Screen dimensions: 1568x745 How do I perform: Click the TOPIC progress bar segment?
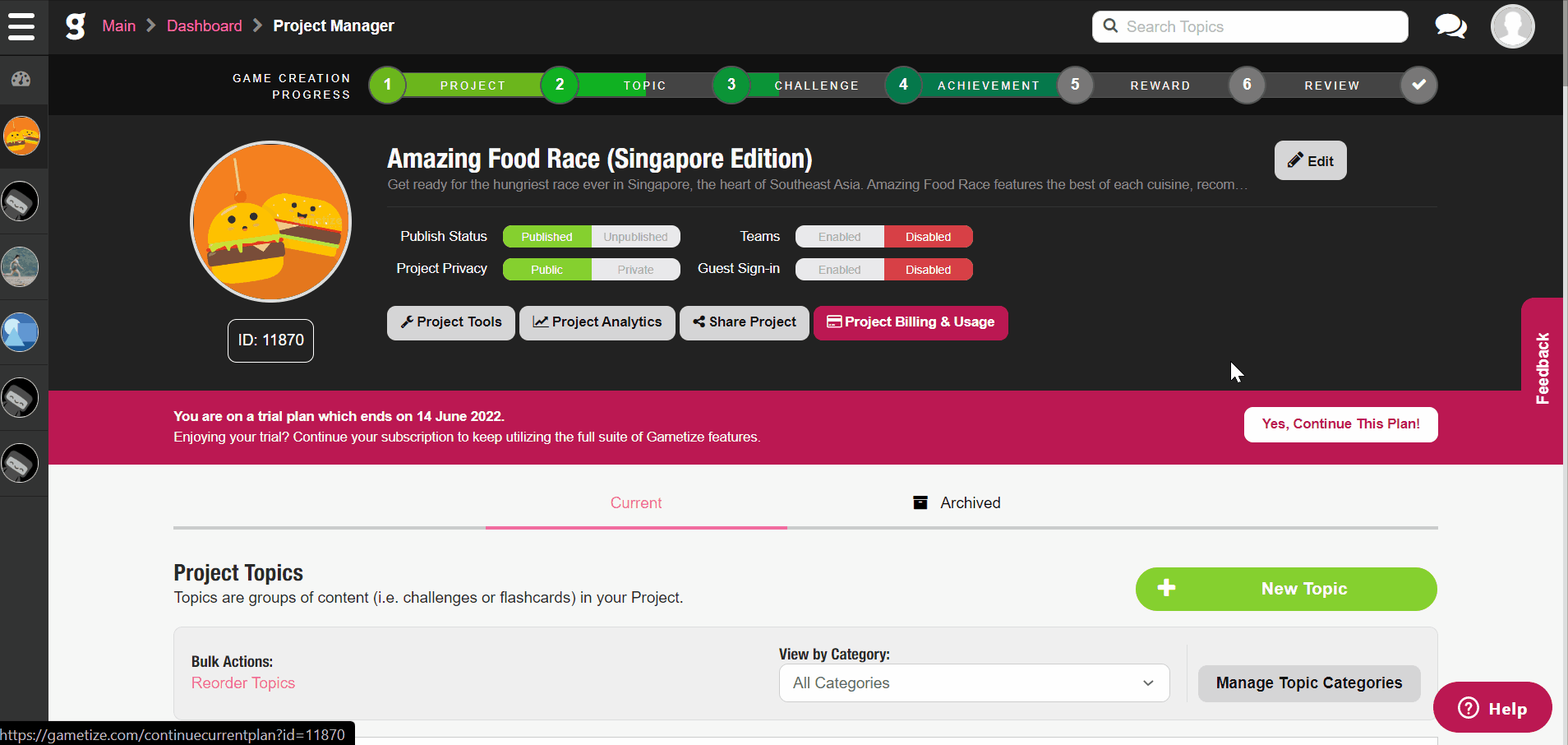click(645, 85)
